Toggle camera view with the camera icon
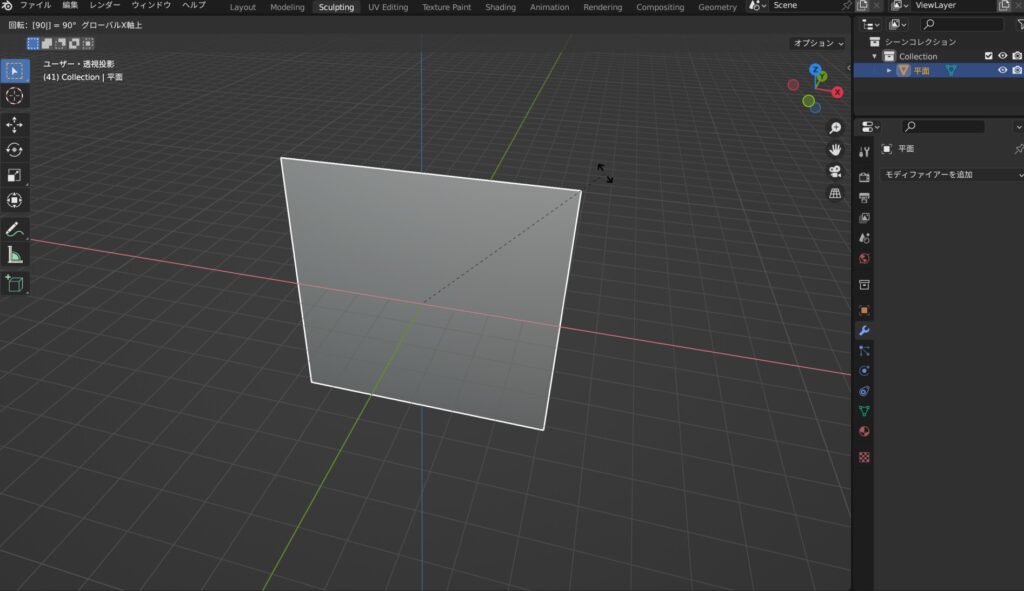Viewport: 1024px width, 591px height. click(x=835, y=171)
